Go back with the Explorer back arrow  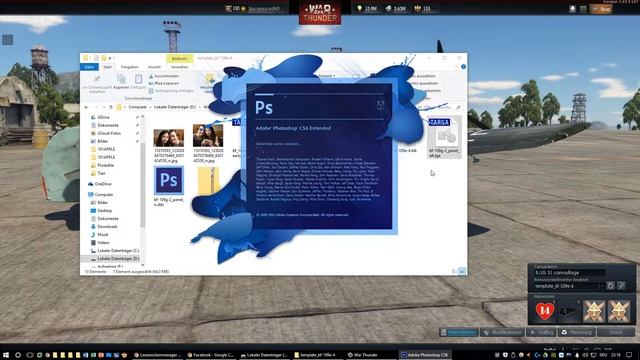(x=86, y=107)
